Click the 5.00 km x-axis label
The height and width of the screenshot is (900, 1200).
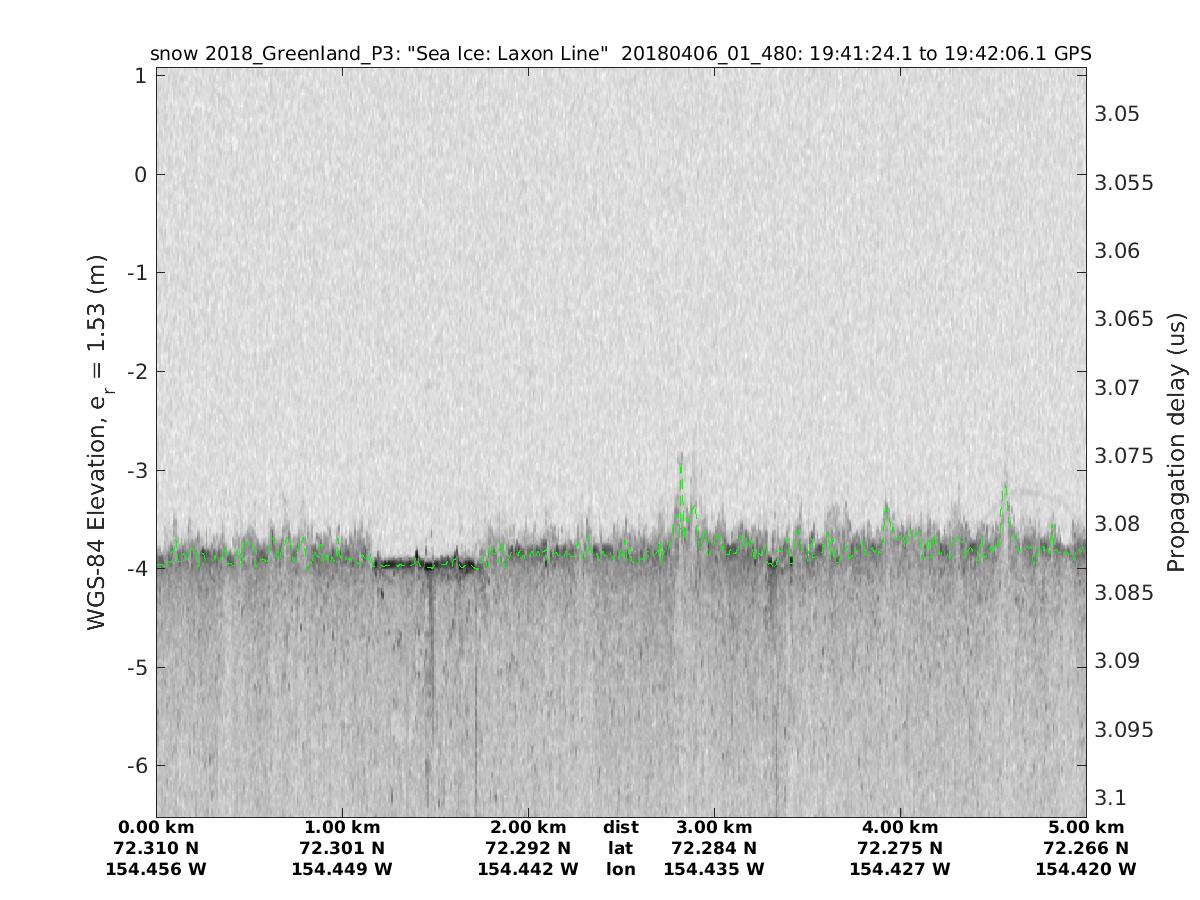[x=1086, y=828]
